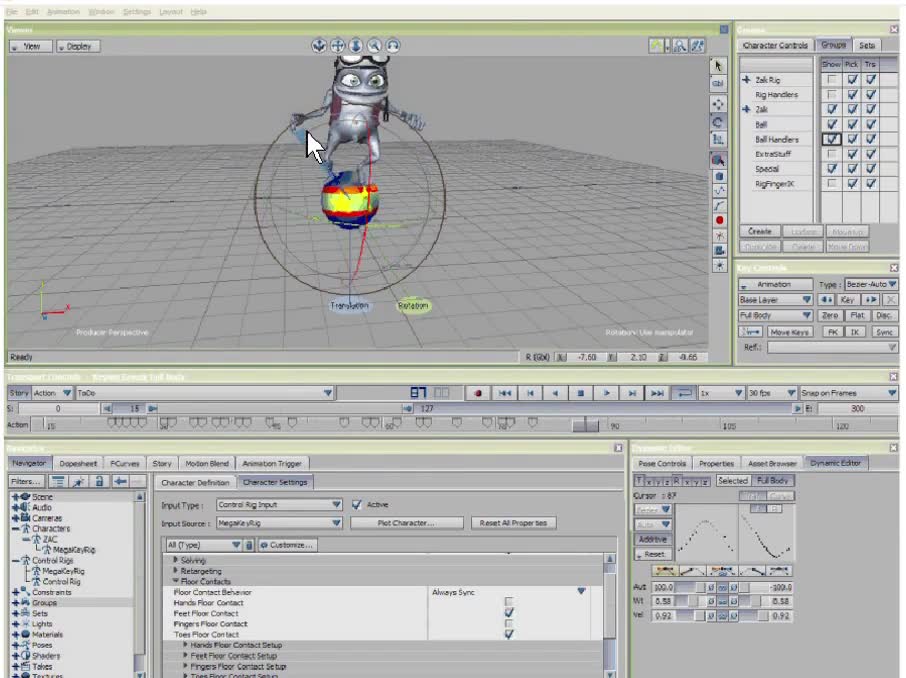Open the Asset Browser tab
Viewport: 906px width, 678px height.
click(x=773, y=463)
